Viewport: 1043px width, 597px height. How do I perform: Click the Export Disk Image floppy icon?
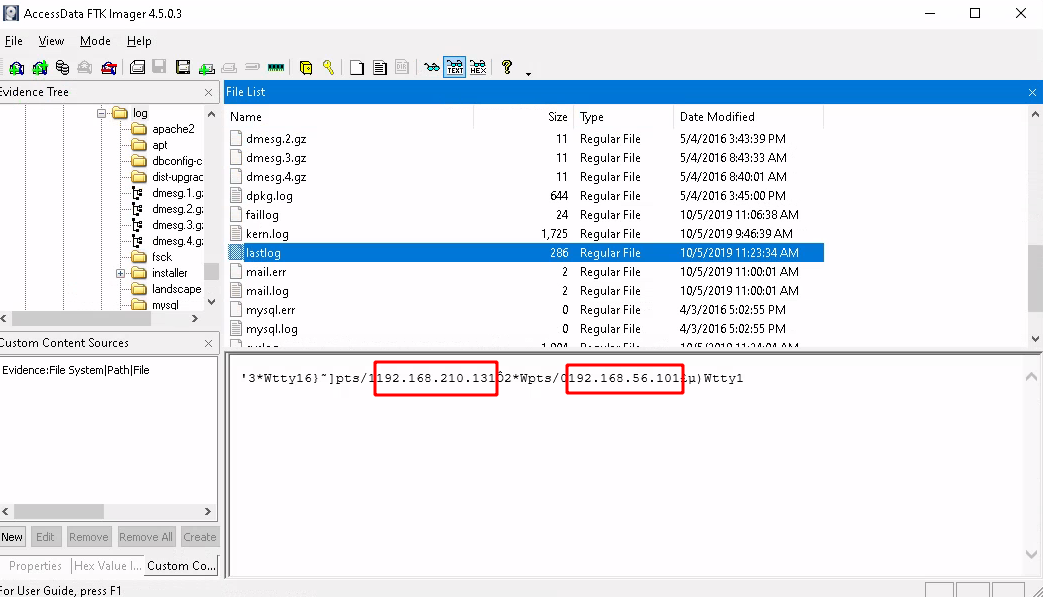[160, 67]
